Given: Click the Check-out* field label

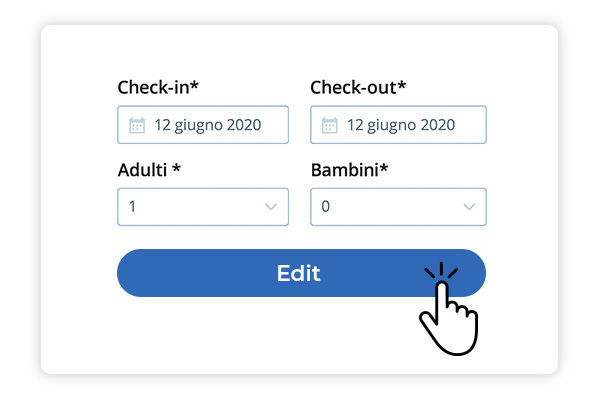Looking at the screenshot, I should pyautogui.click(x=358, y=87).
